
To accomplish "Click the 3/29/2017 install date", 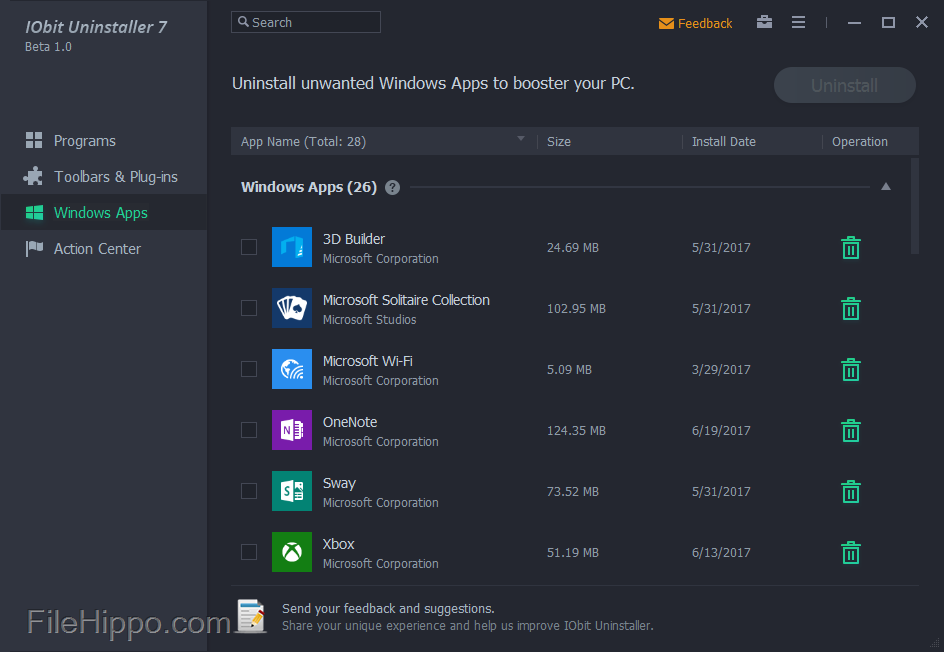I will click(x=721, y=370).
